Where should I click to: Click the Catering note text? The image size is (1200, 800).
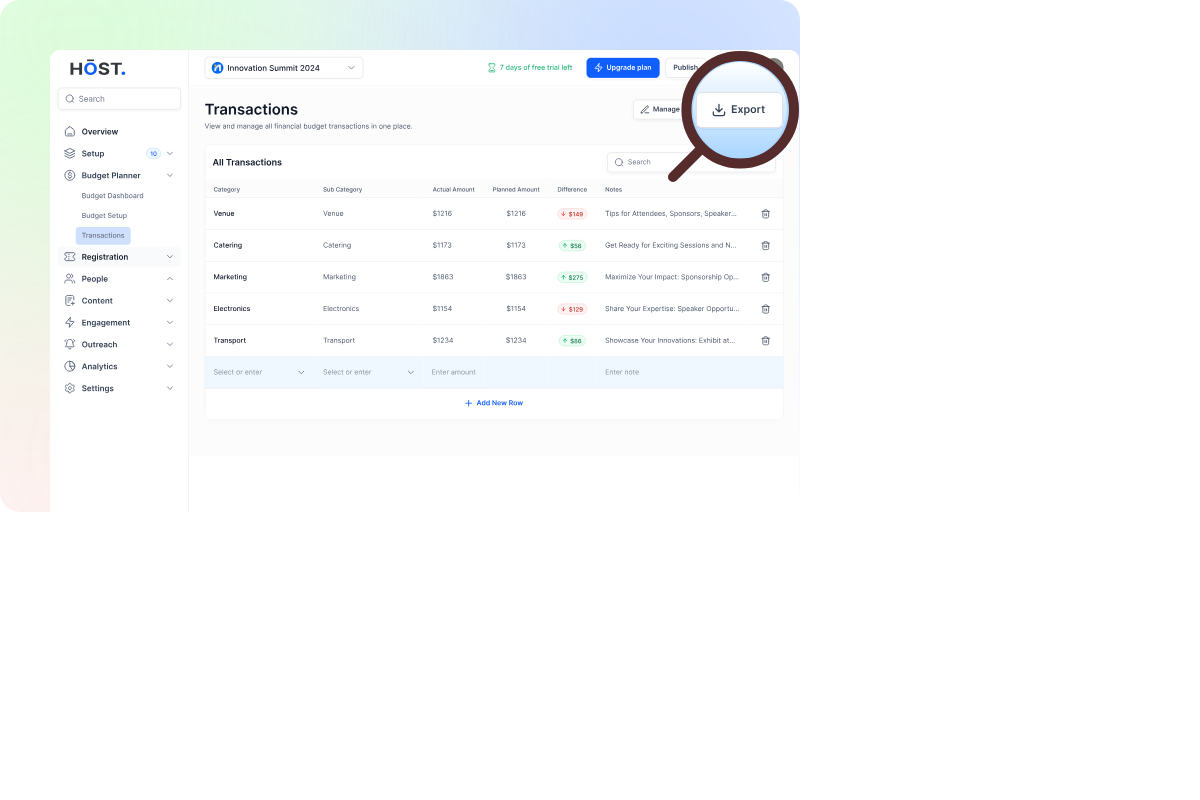671,246
